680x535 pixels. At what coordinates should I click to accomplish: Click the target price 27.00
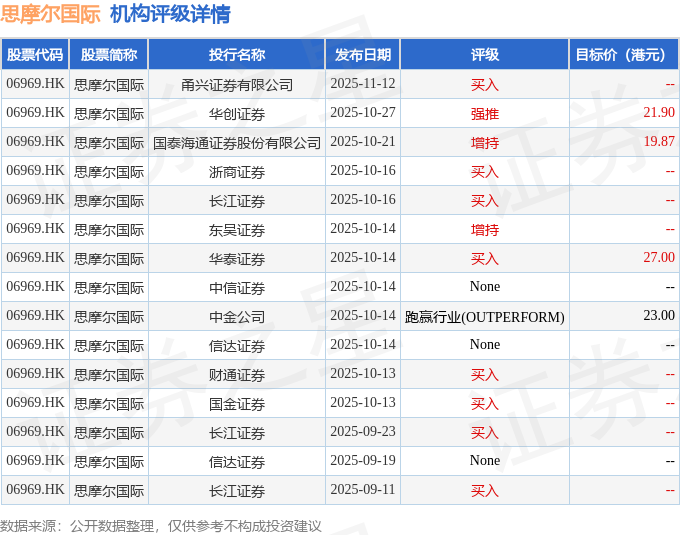(659, 258)
